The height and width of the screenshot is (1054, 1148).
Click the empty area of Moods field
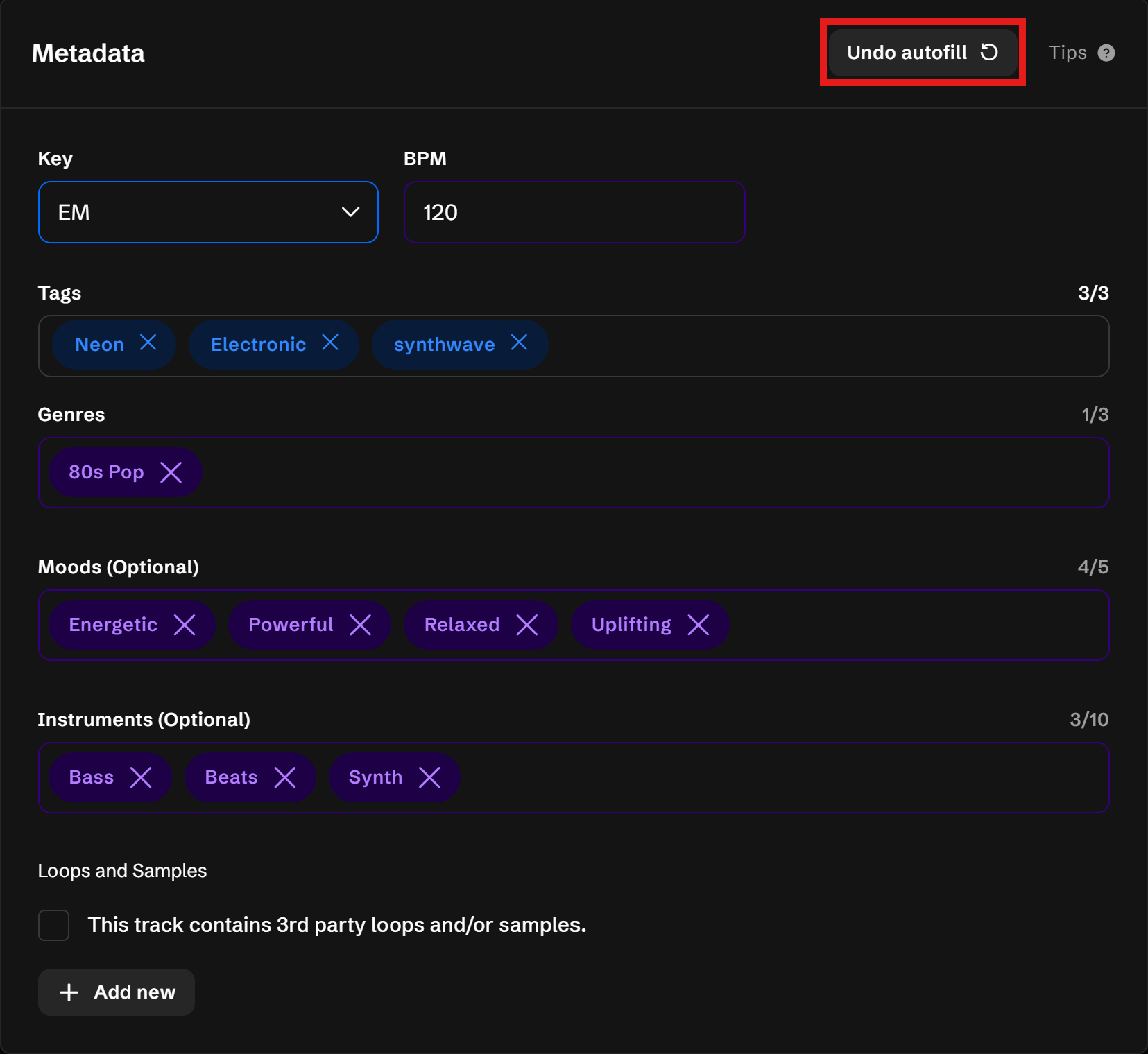coord(902,625)
